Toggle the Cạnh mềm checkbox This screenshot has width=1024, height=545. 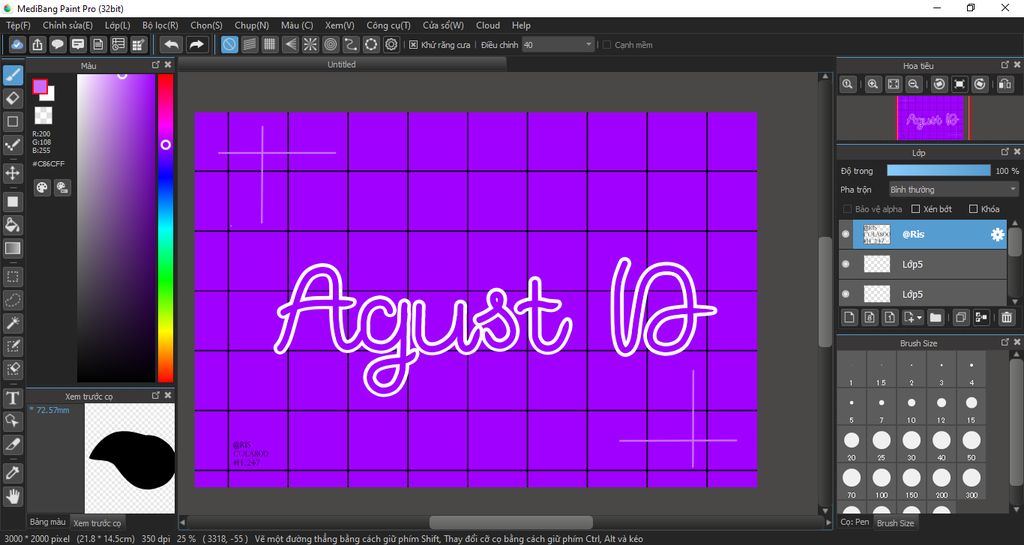607,45
